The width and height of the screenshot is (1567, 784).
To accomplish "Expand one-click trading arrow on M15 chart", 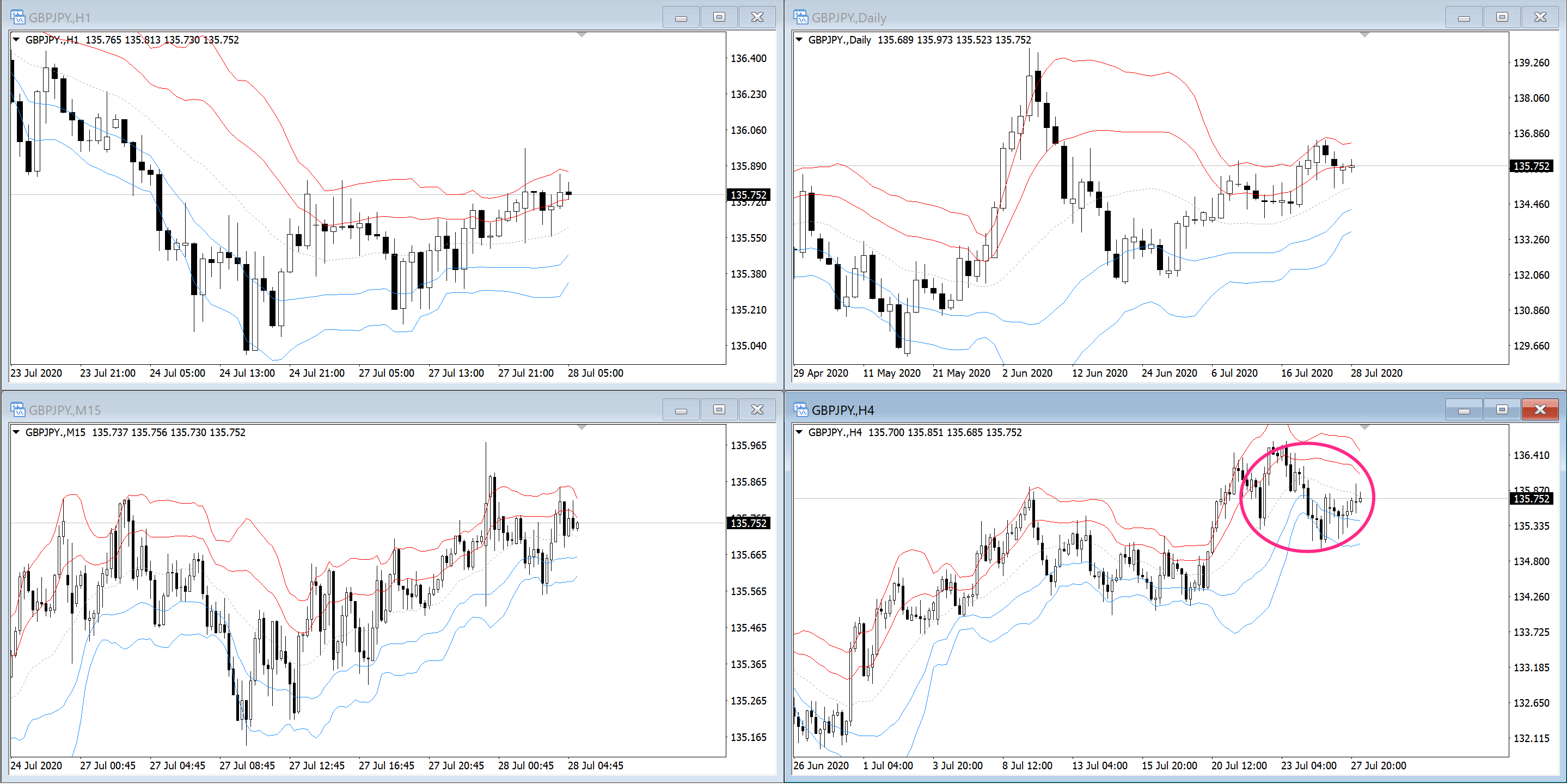I will pos(16,432).
